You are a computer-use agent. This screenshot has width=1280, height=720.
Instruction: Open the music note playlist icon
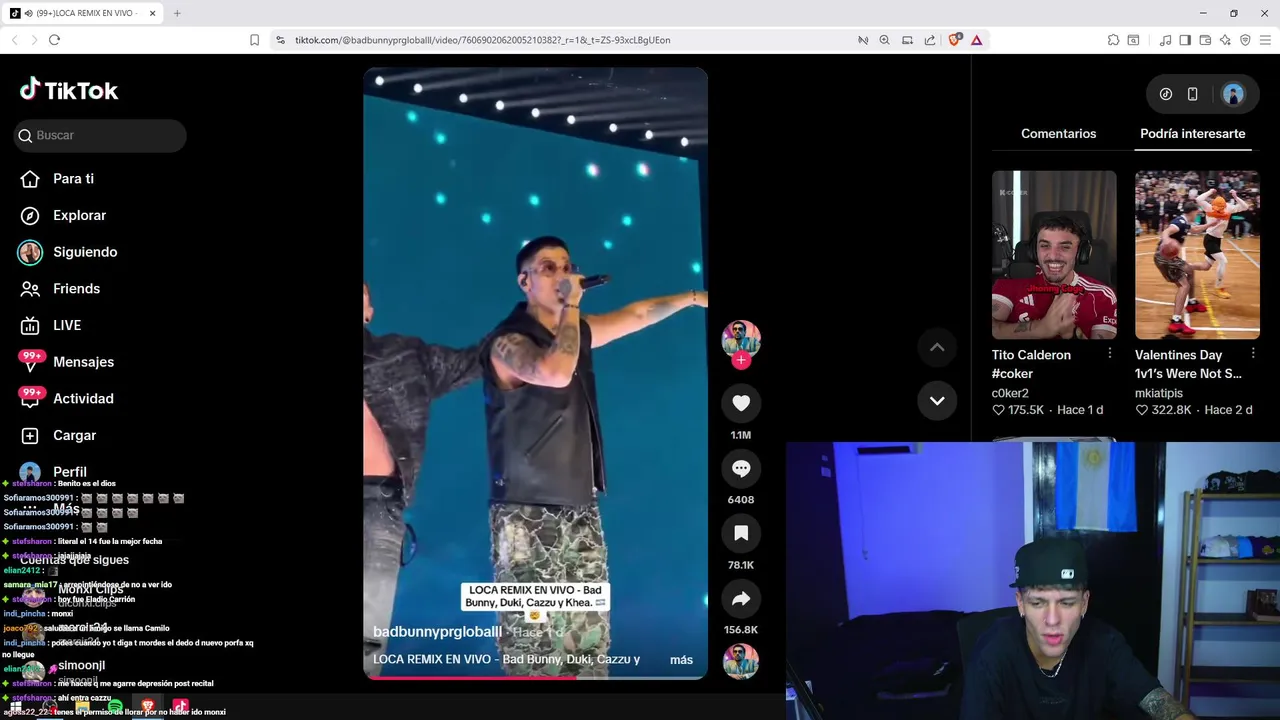(x=1165, y=40)
